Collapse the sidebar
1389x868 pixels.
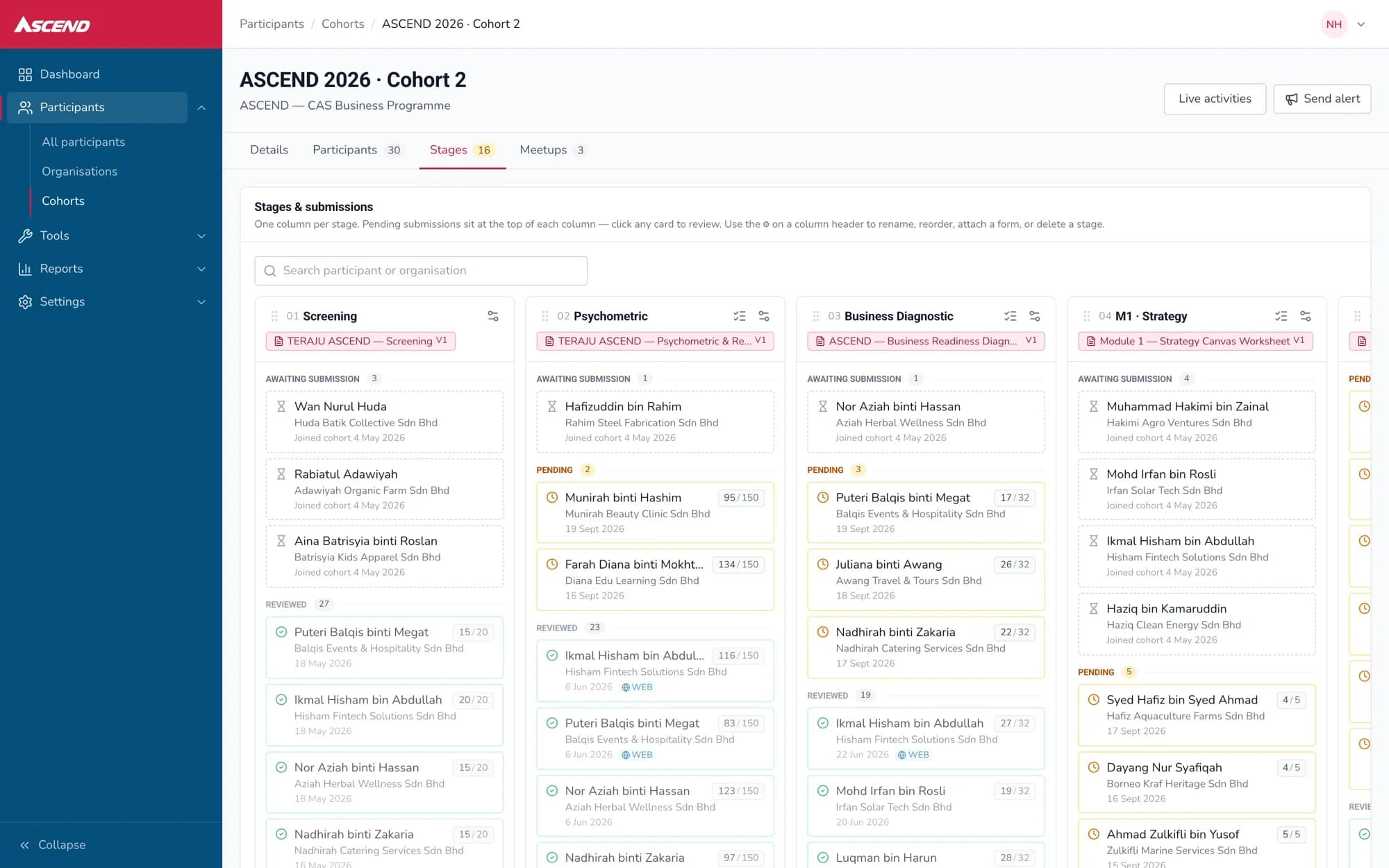(53, 844)
